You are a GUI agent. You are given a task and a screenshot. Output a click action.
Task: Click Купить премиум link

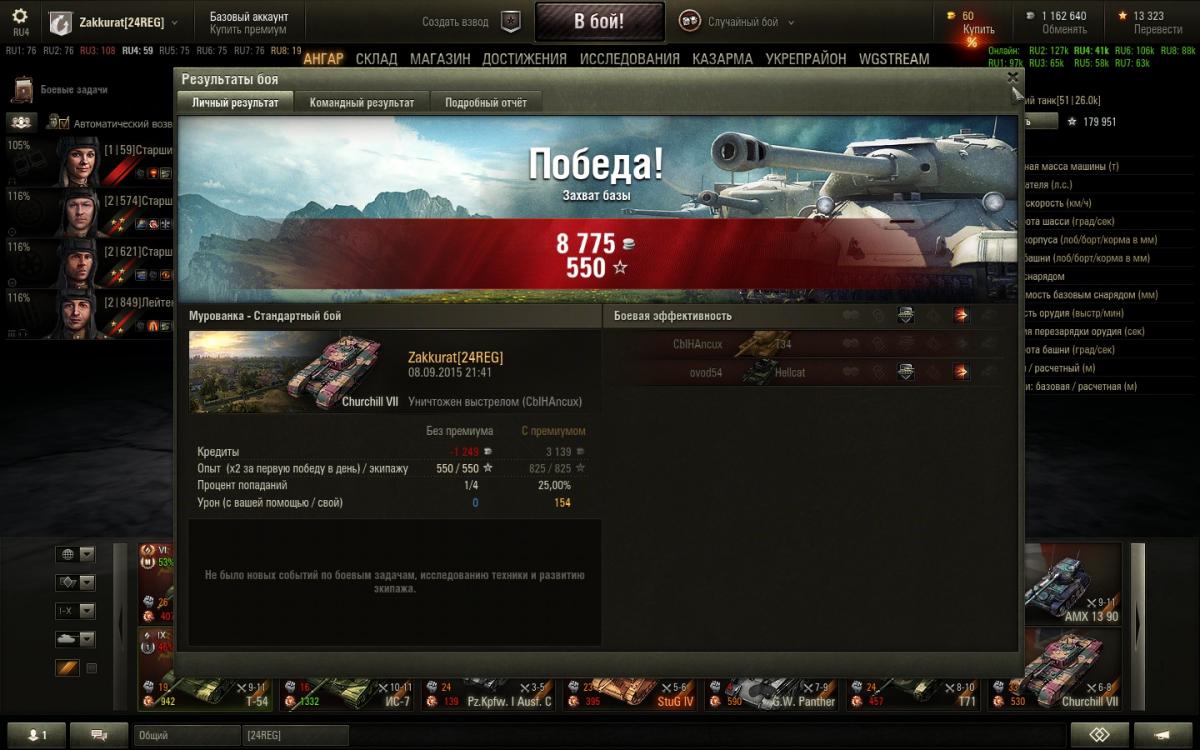248,30
